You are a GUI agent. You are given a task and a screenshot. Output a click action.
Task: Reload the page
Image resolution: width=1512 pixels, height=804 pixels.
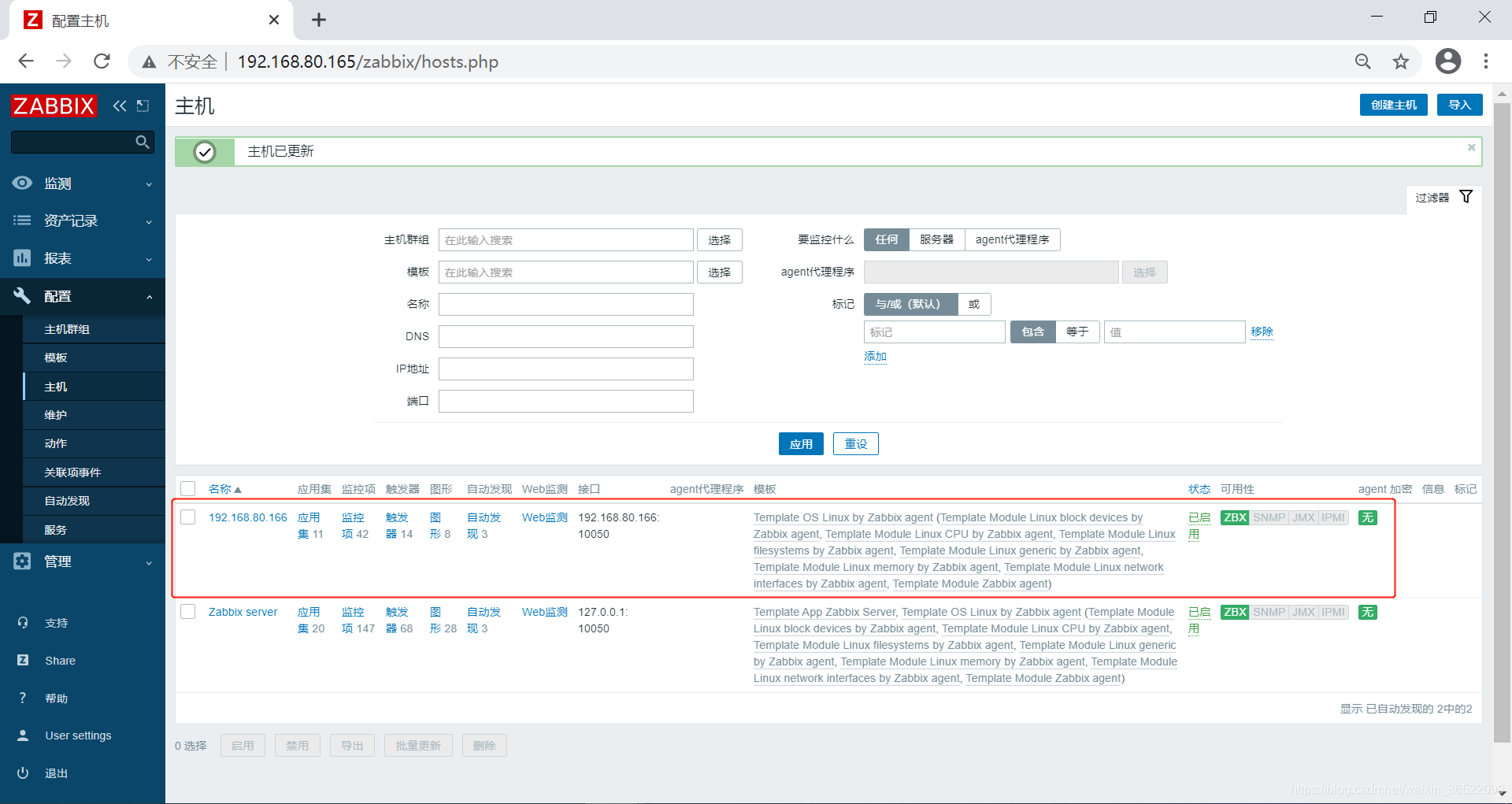click(102, 61)
